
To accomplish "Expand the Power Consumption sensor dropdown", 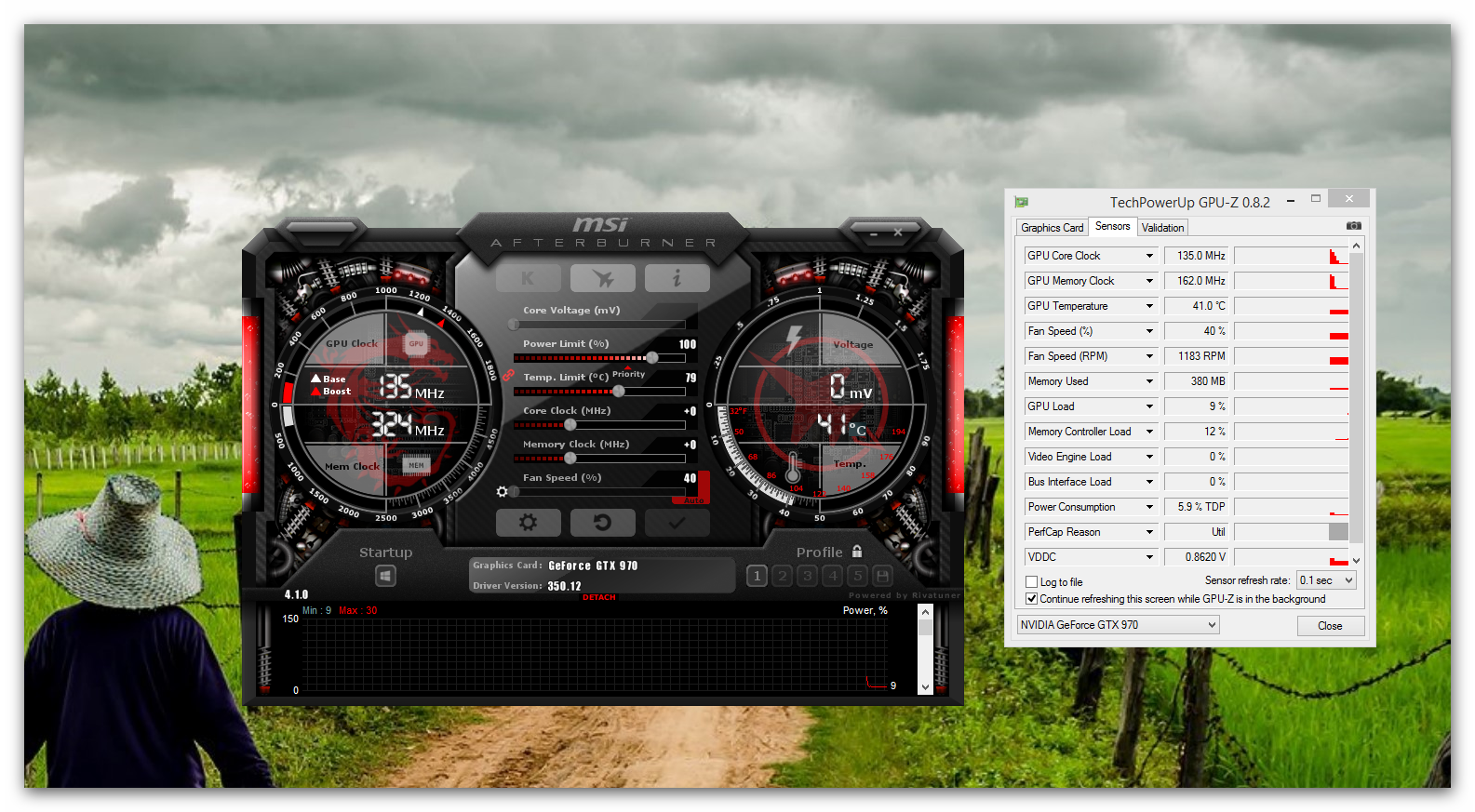I will (1149, 507).
